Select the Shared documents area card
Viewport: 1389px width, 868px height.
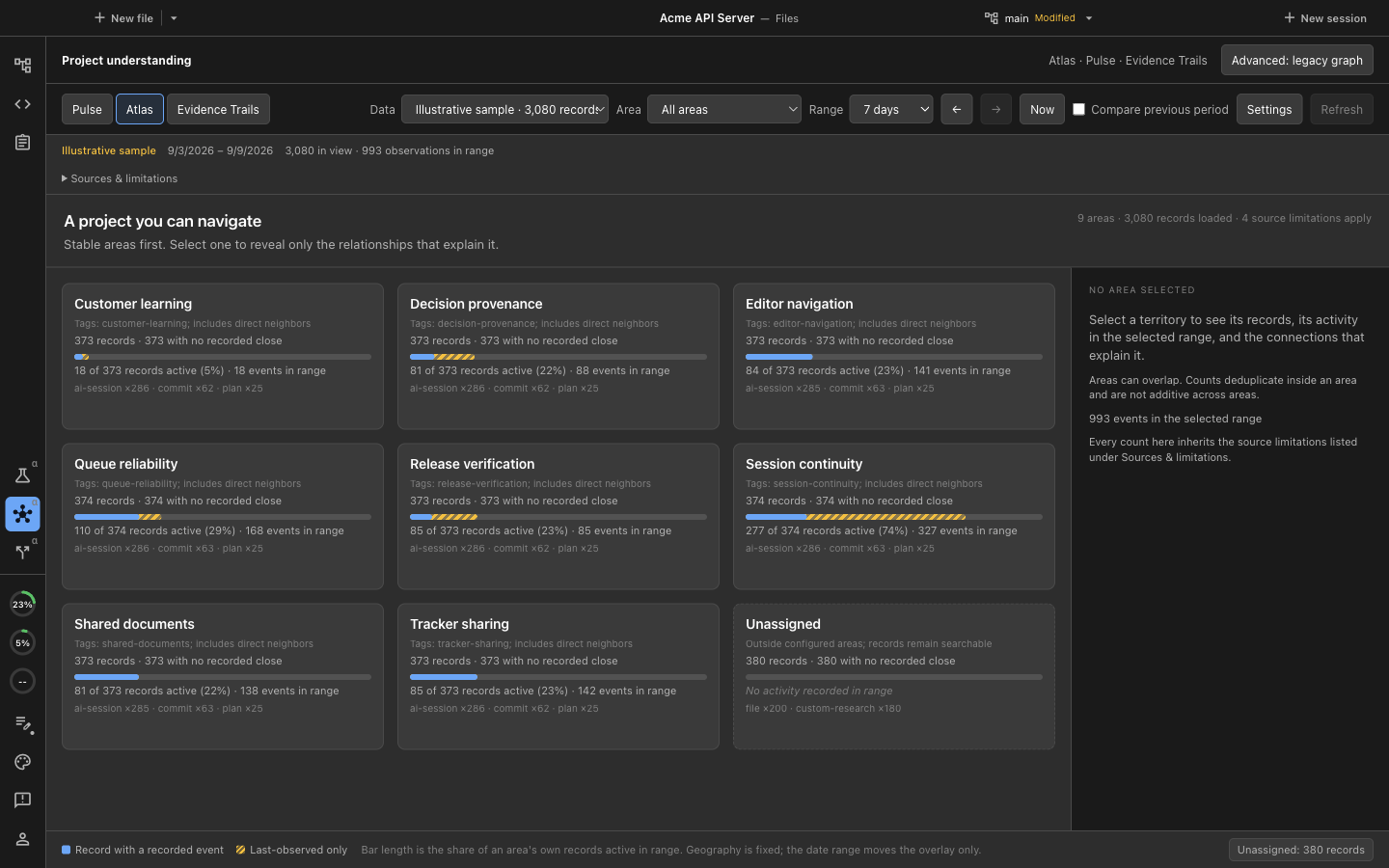click(223, 676)
